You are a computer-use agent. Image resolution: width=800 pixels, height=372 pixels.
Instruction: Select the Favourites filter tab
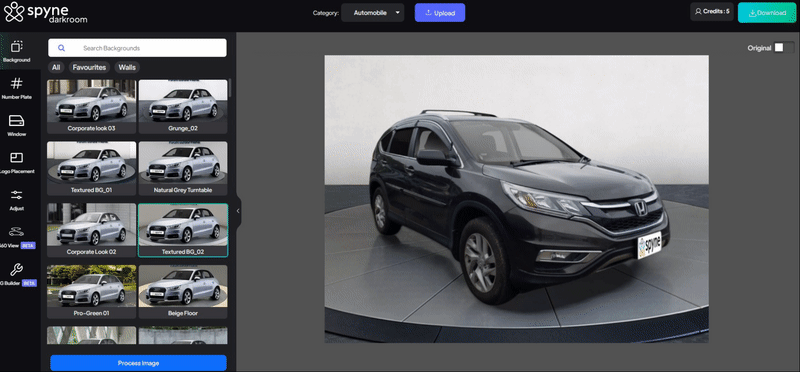(x=89, y=67)
